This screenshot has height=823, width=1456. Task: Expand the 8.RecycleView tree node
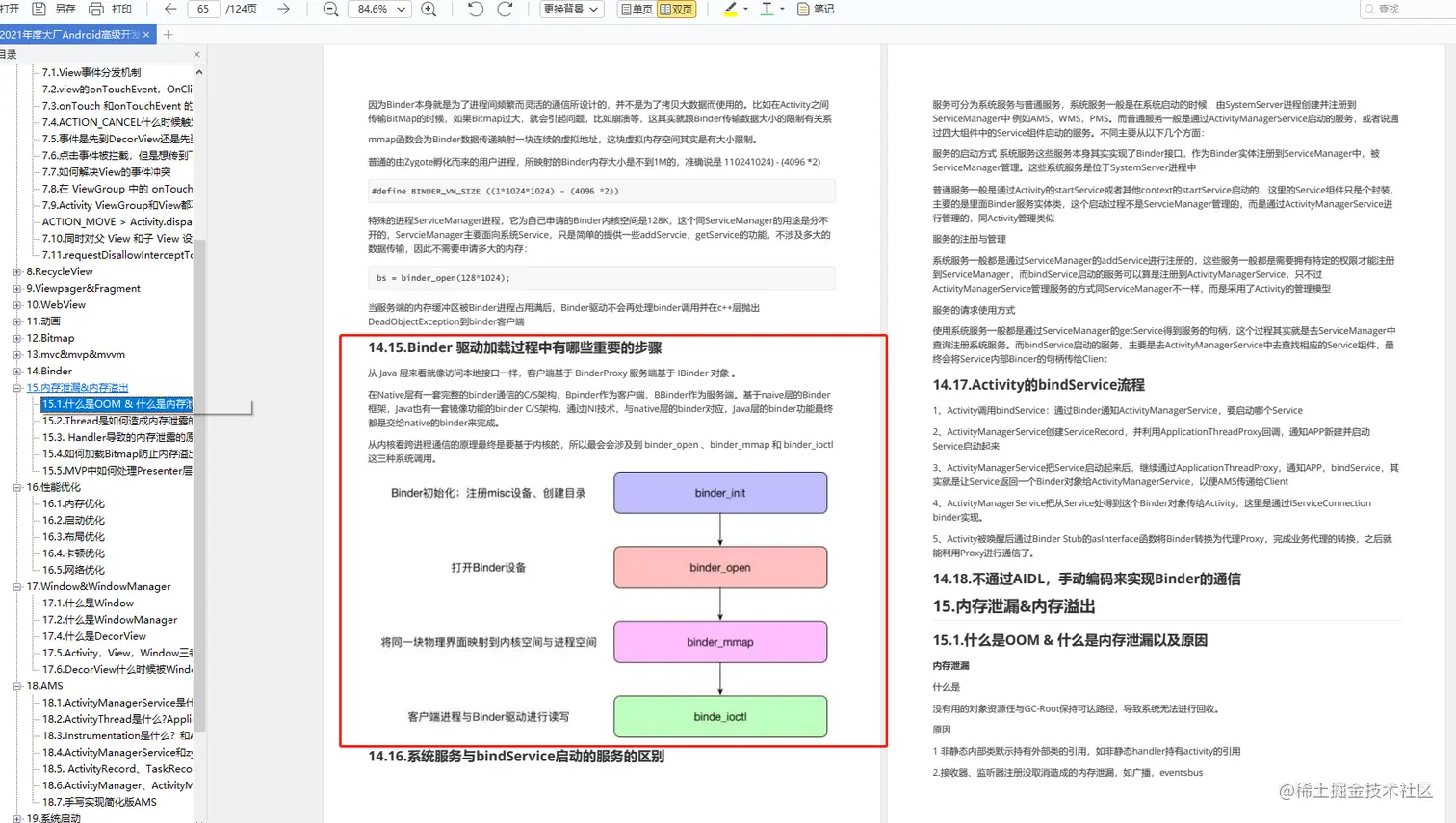coord(17,272)
